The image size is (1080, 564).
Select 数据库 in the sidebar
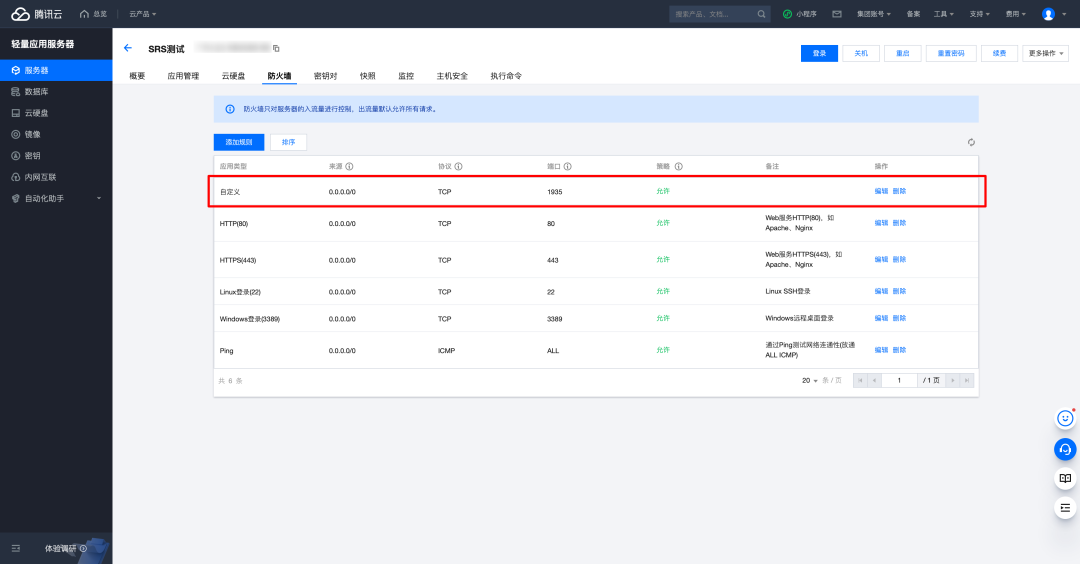(56, 92)
